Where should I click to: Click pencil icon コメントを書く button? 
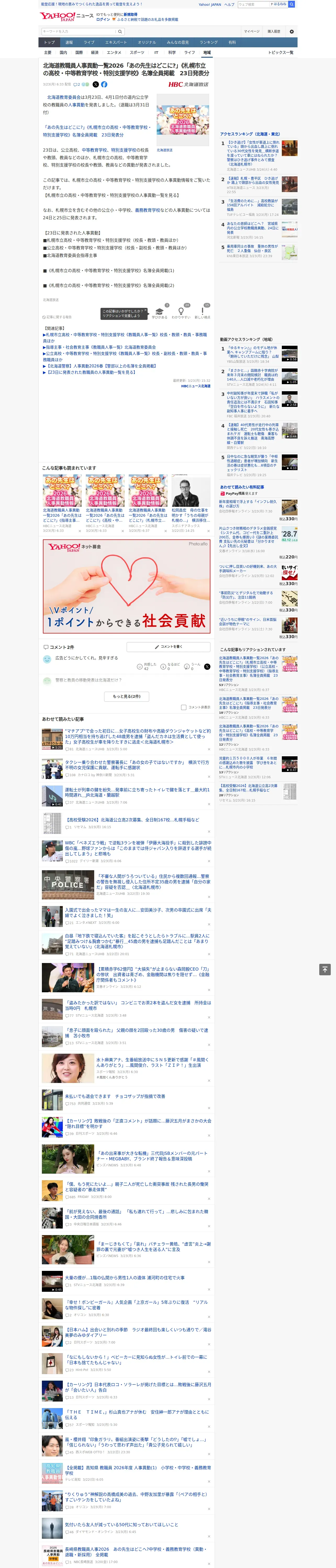coord(168,647)
